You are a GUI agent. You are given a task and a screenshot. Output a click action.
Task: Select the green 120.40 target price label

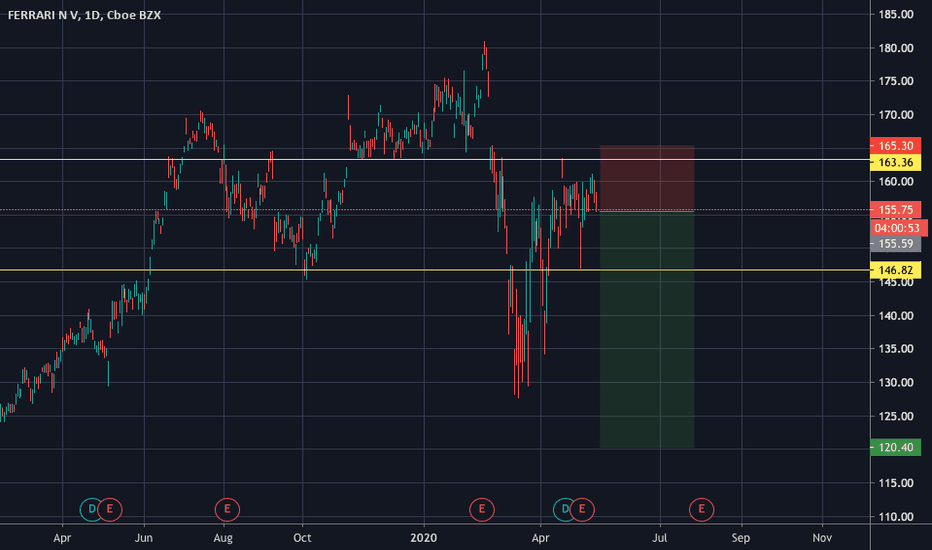pyautogui.click(x=895, y=447)
